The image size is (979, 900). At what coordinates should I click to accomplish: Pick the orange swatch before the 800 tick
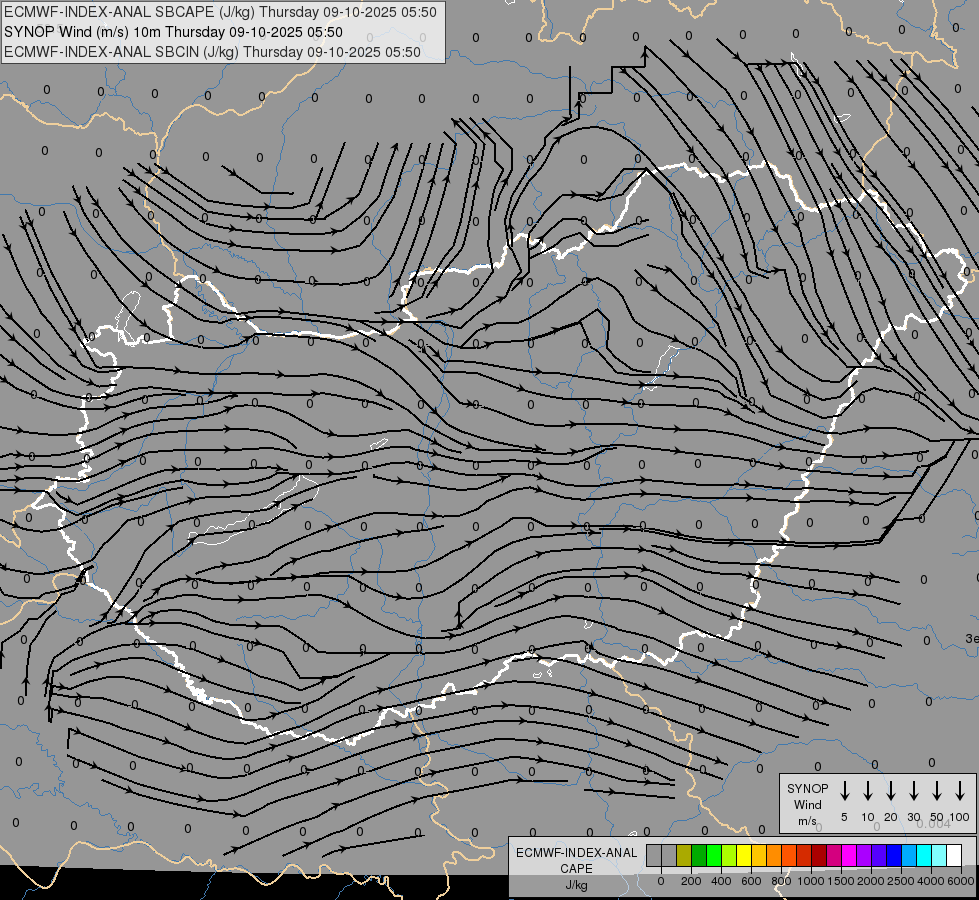(x=774, y=855)
